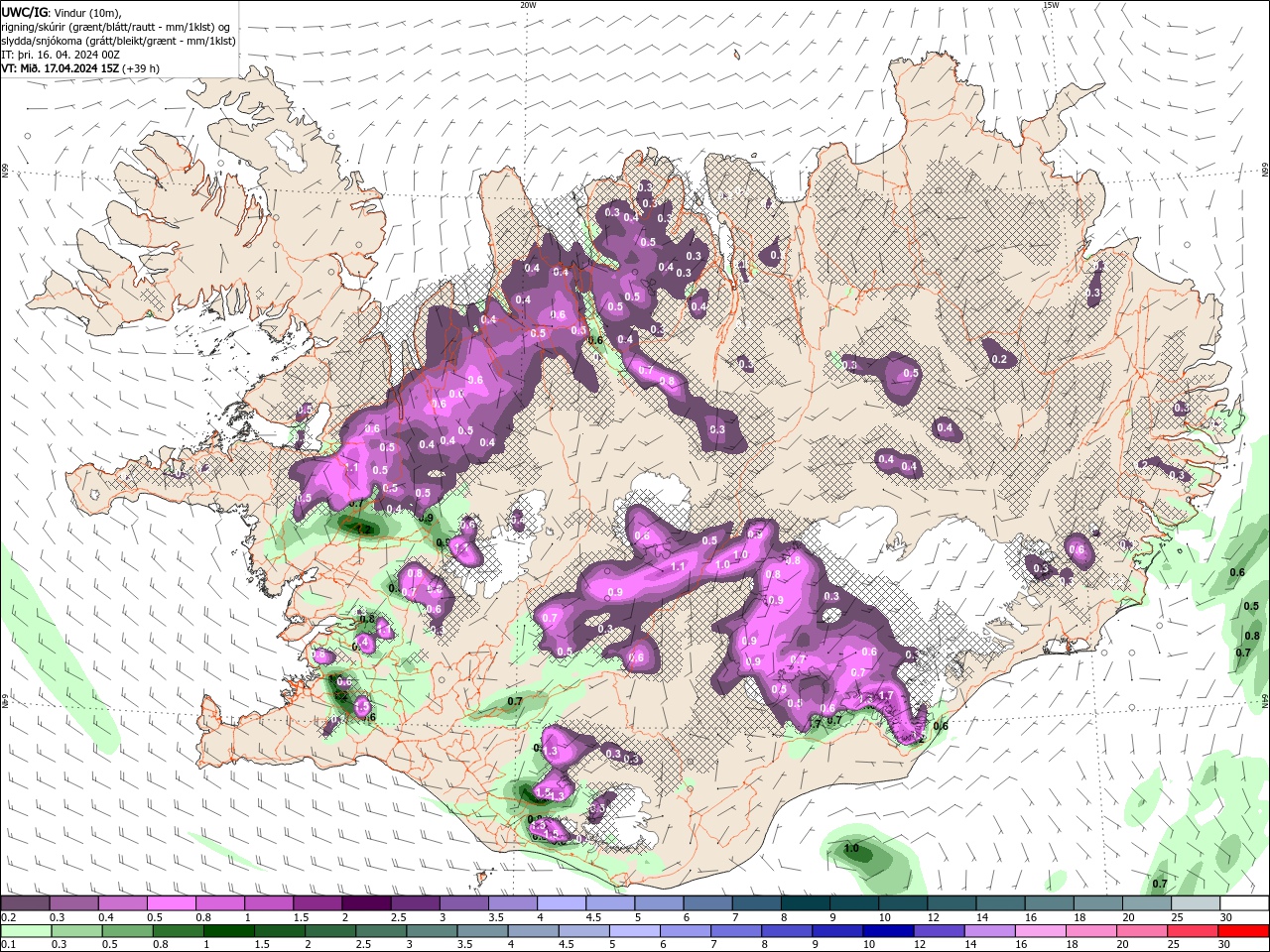The height and width of the screenshot is (952, 1270).
Task: Select upper legend swatch between 12 and 14
Action: pos(951,903)
